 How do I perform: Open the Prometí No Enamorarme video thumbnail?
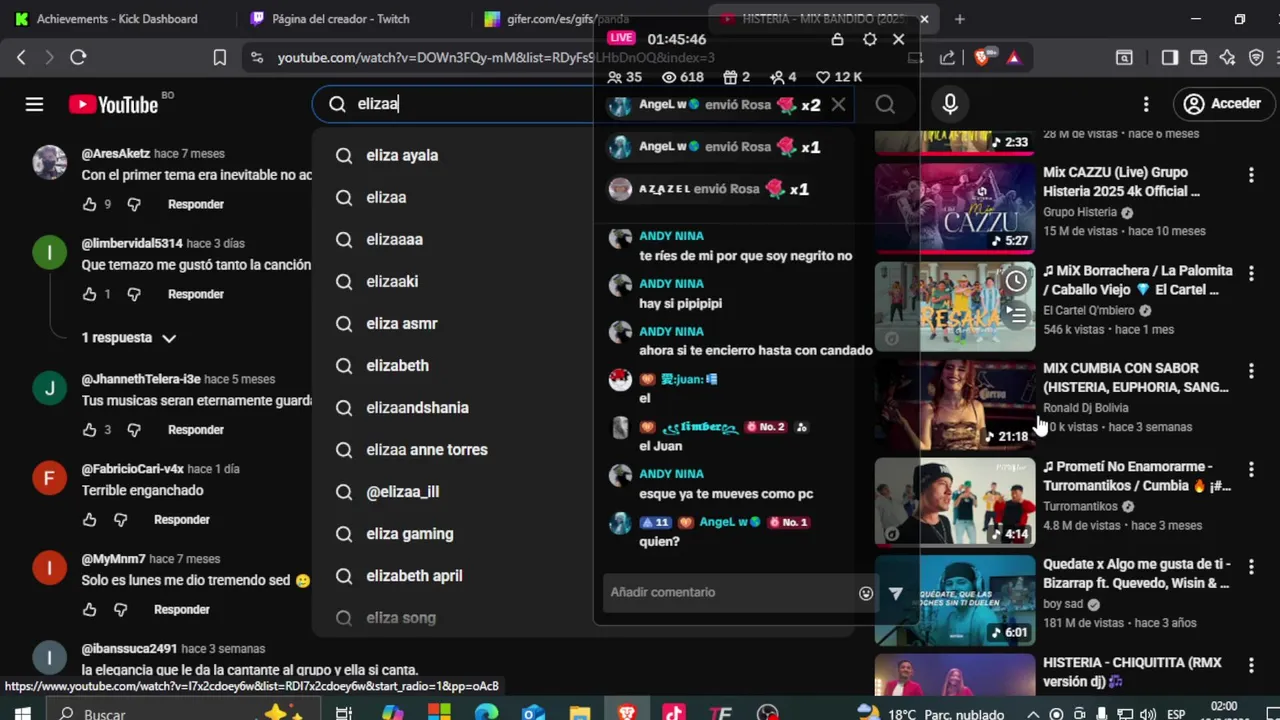955,503
